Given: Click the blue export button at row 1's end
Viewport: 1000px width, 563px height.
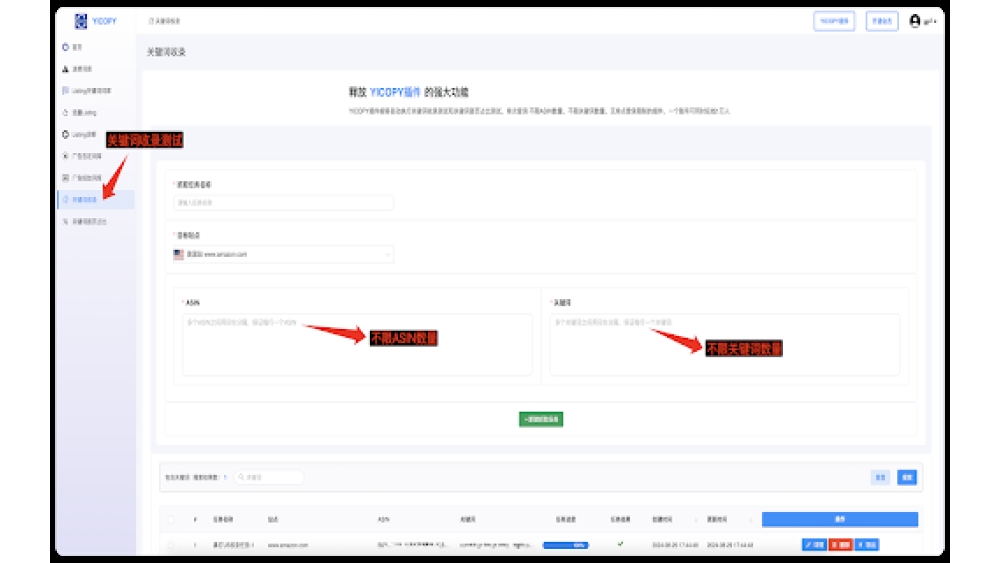Looking at the screenshot, I should pyautogui.click(x=867, y=545).
